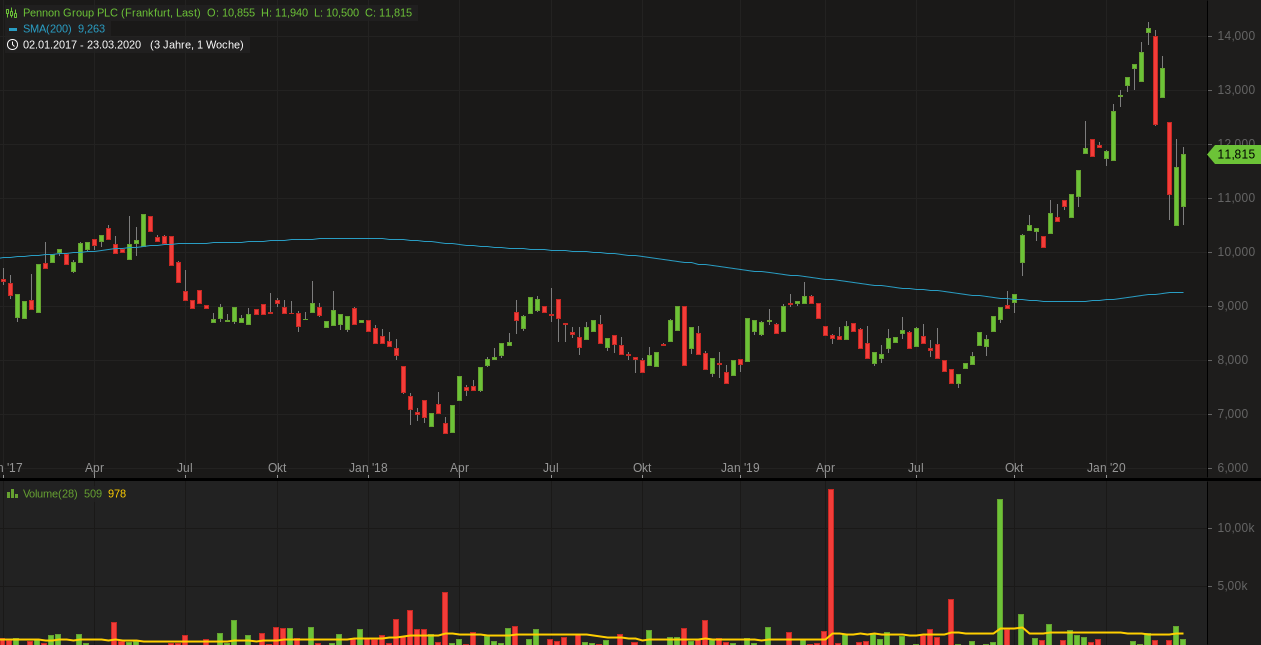Click the tallest red volume bar
The image size is (1261, 645).
click(x=830, y=565)
